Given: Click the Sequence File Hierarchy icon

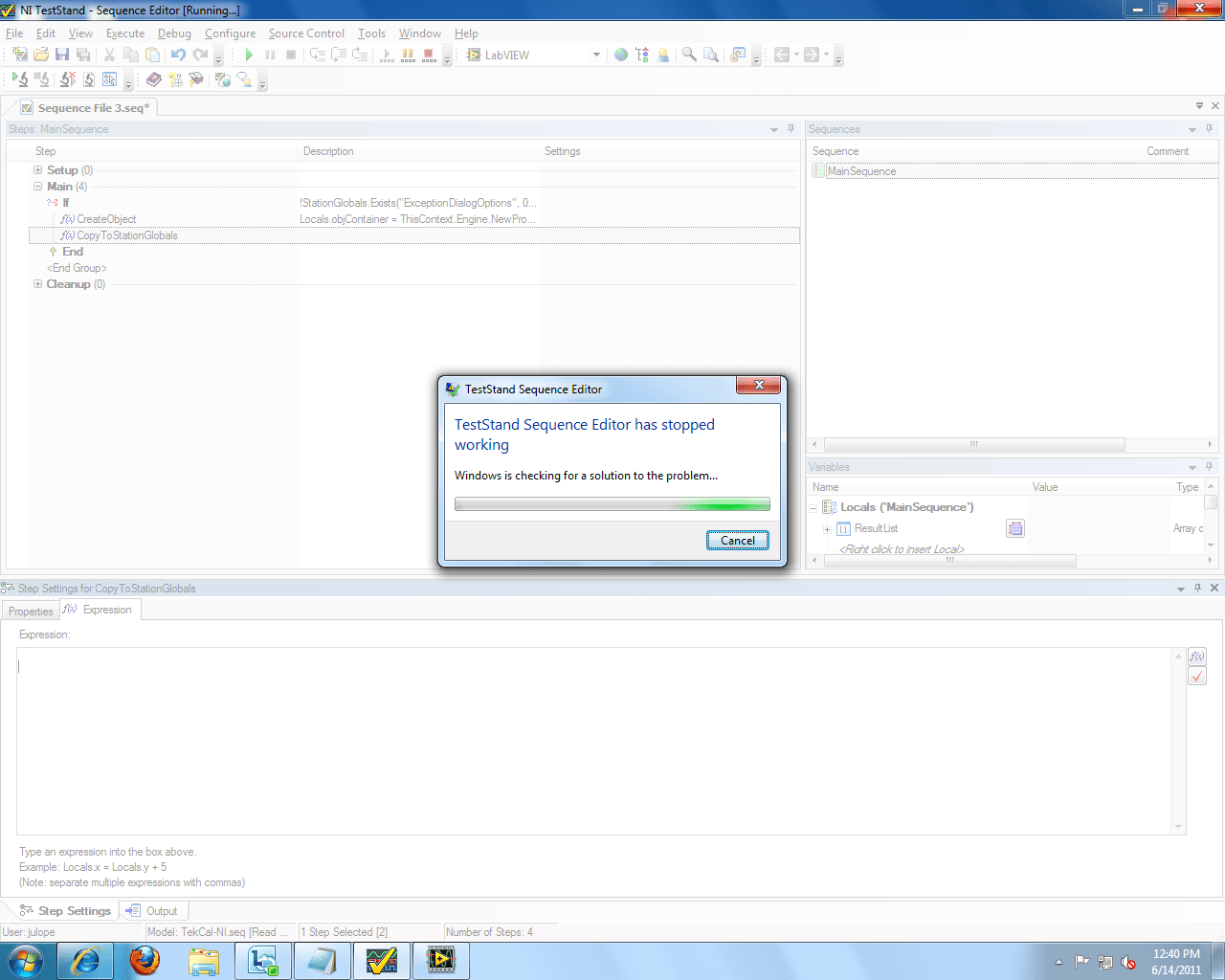Looking at the screenshot, I should pyautogui.click(x=642, y=55).
